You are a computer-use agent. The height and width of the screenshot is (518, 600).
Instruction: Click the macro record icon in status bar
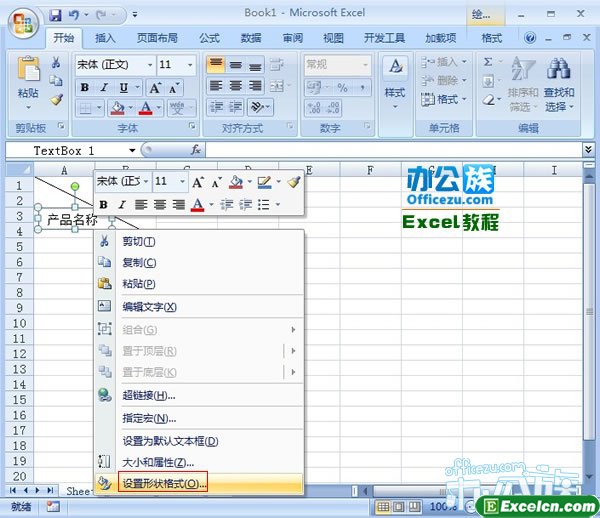53,507
